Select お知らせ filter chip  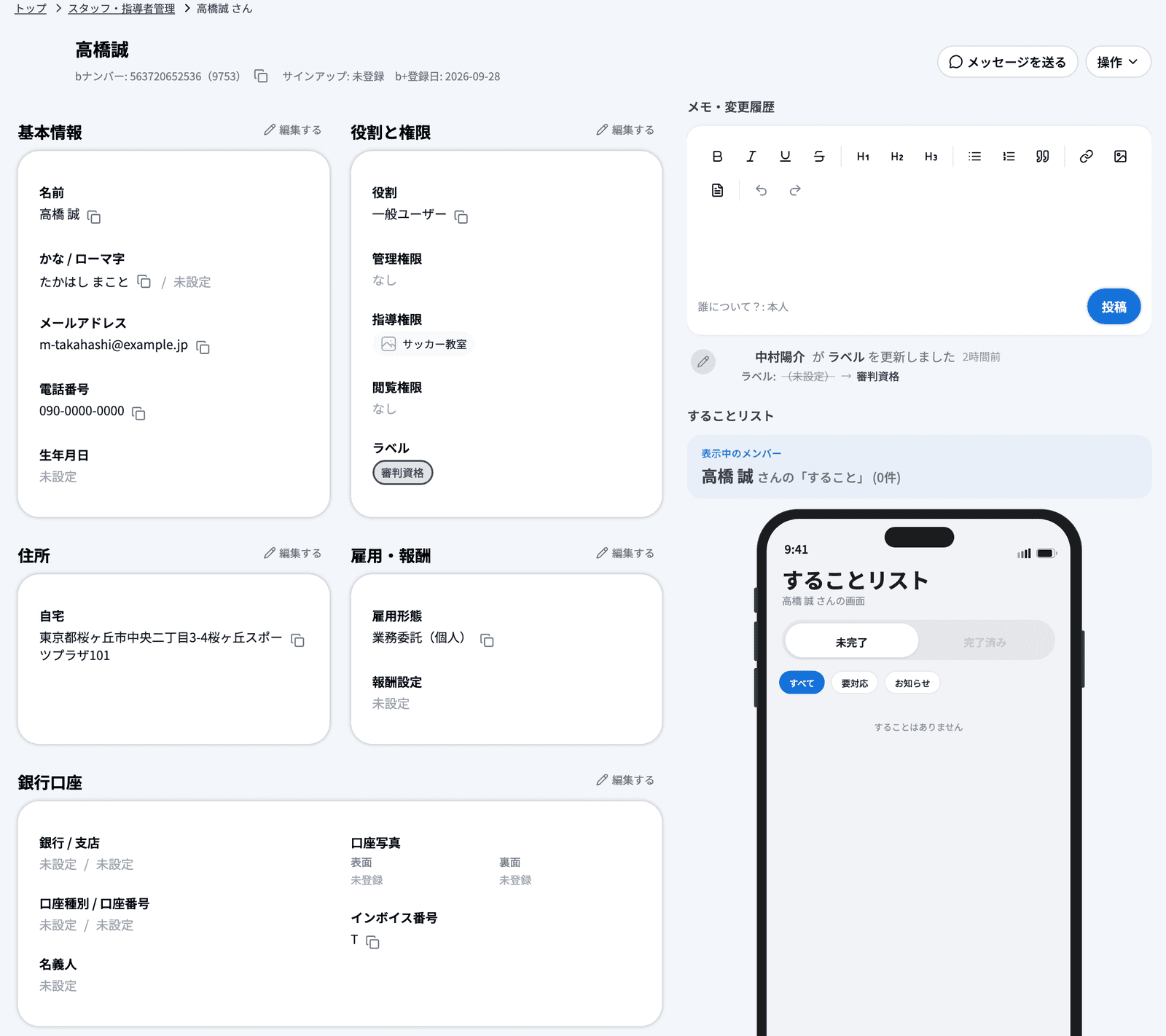[x=912, y=683]
